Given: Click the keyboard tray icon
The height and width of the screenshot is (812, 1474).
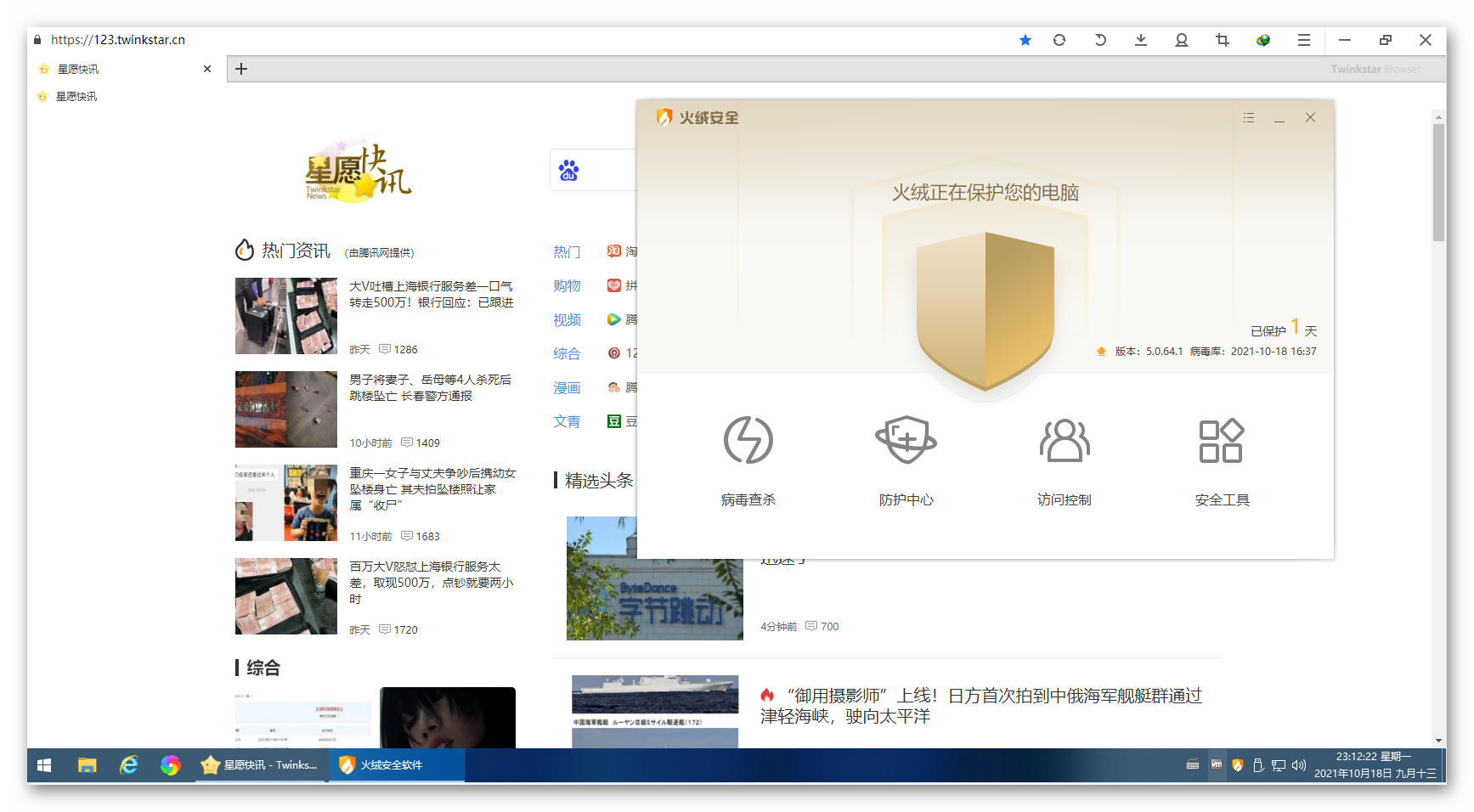Looking at the screenshot, I should pos(1193,765).
